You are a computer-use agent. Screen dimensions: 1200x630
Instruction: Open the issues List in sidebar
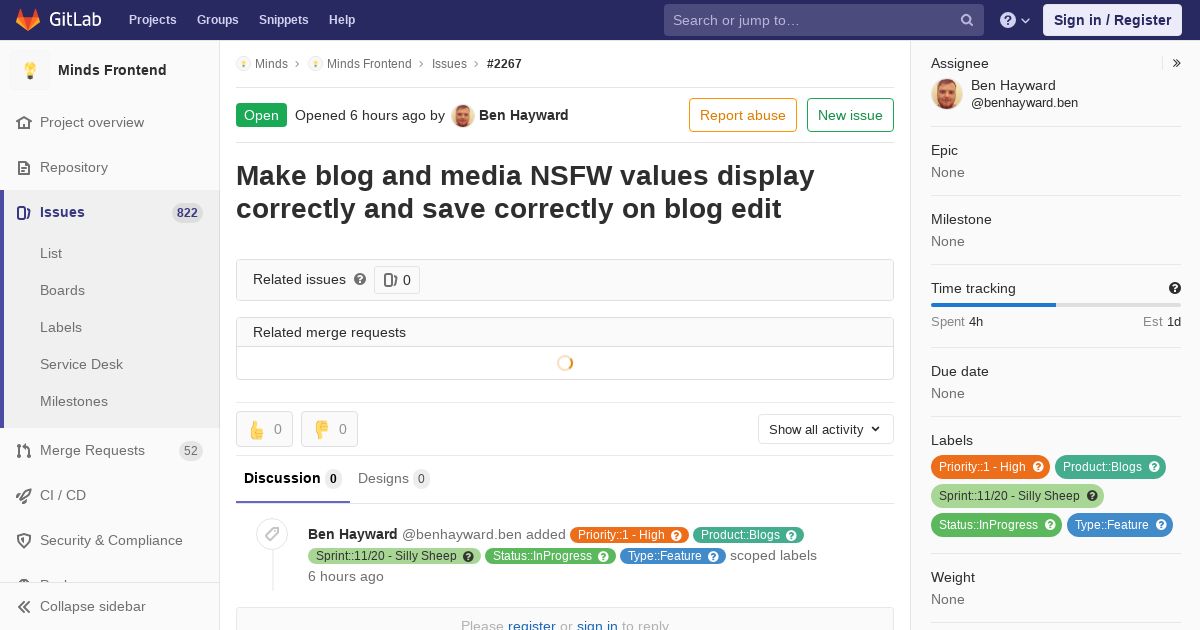[51, 254]
